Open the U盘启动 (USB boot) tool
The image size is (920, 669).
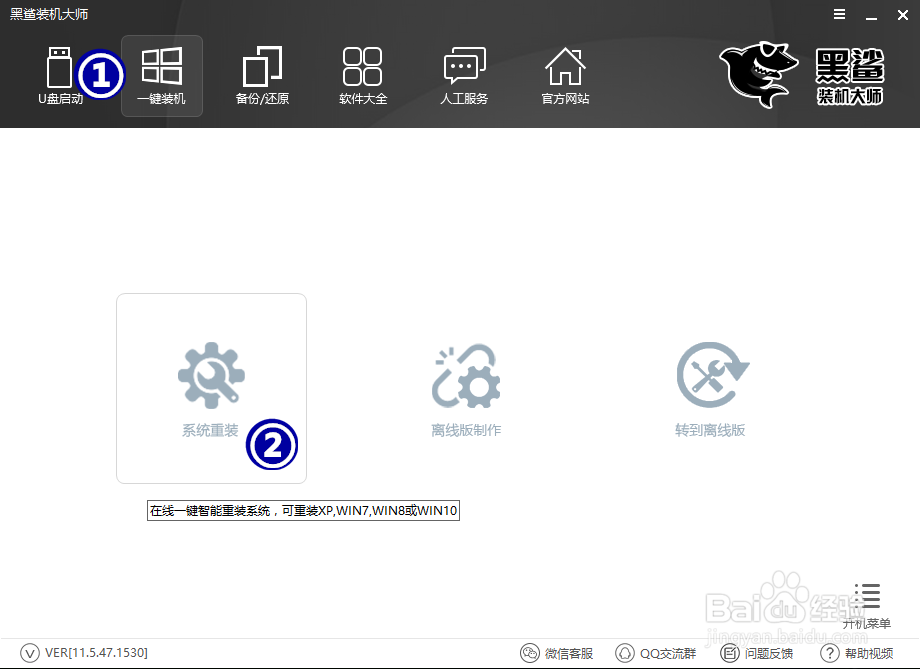tap(59, 75)
